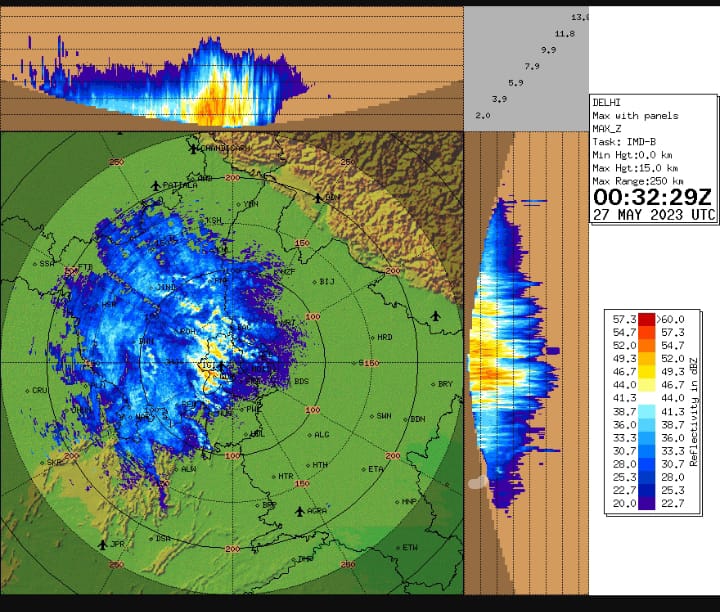The width and height of the screenshot is (720, 612).
Task: Click the ETW station diamond marker
Action: (x=398, y=548)
